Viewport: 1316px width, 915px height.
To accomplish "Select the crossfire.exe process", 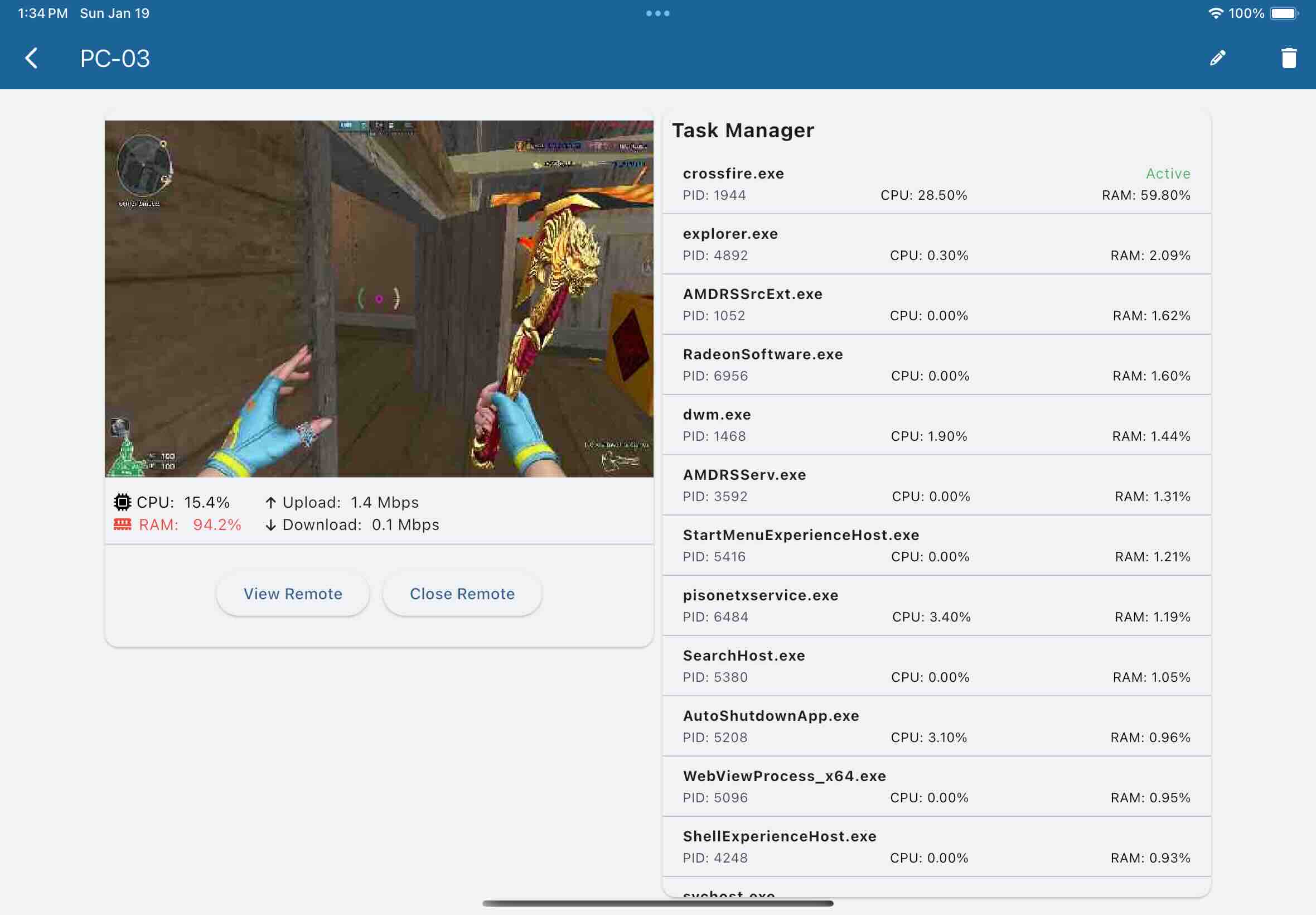I will (936, 184).
